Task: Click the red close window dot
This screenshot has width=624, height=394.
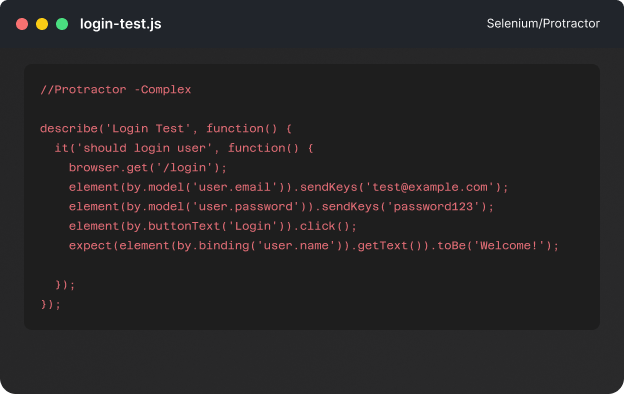Action: point(22,24)
